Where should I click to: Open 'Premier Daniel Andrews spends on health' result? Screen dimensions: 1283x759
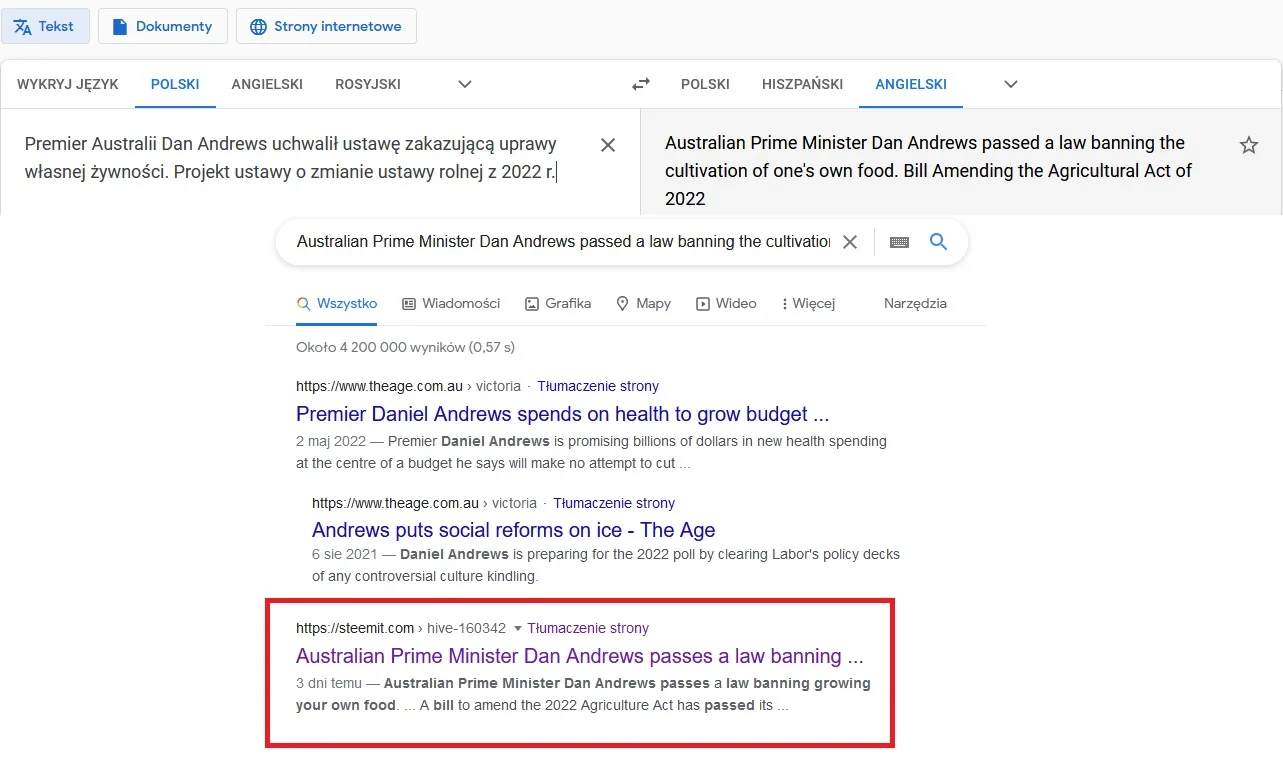coord(563,414)
